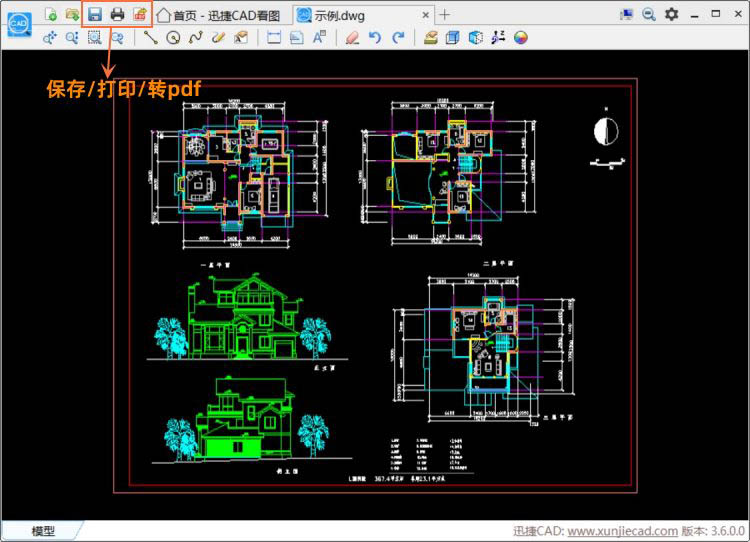This screenshot has height=542, width=750.
Task: Click the zoom out magnifier in title bar
Action: point(649,14)
